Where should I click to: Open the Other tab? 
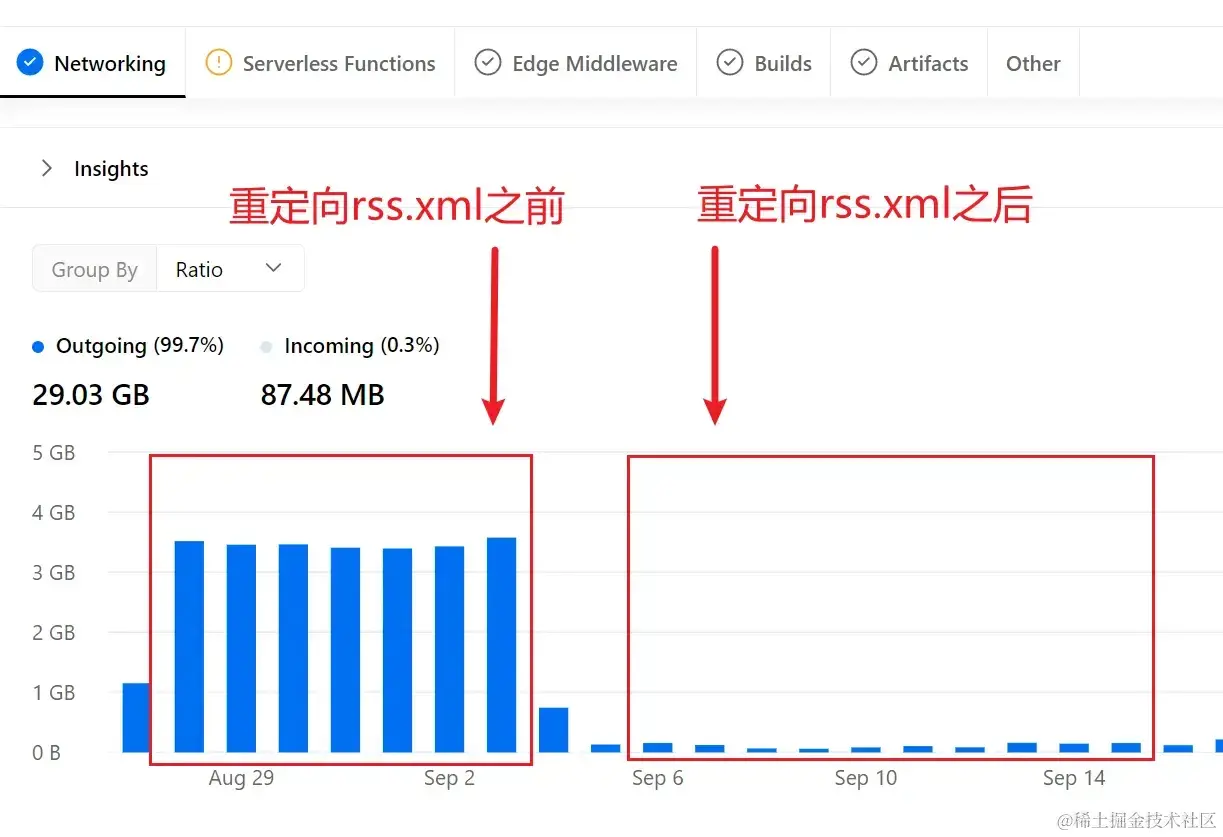tap(1033, 63)
